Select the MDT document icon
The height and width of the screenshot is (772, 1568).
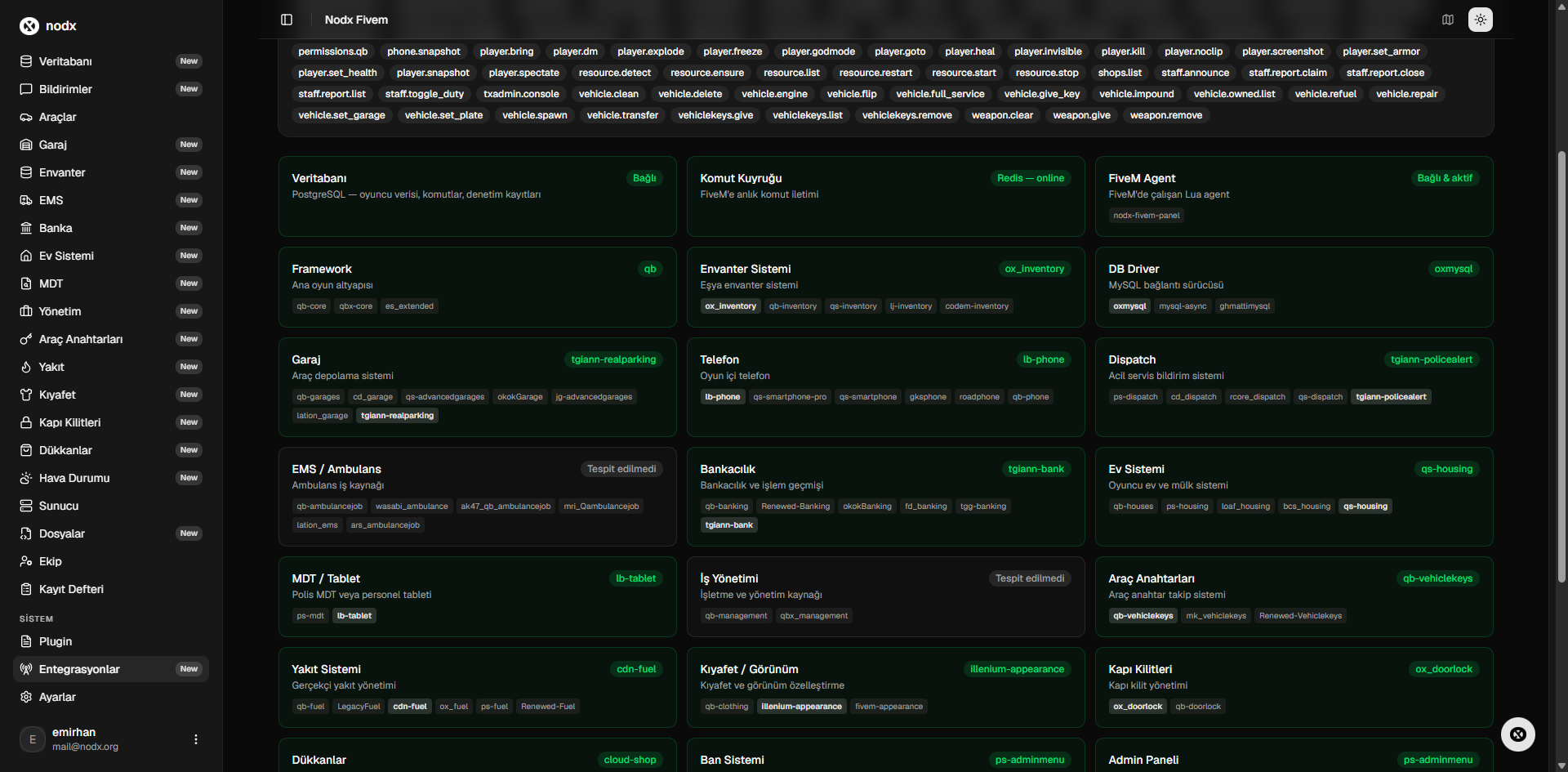point(26,283)
